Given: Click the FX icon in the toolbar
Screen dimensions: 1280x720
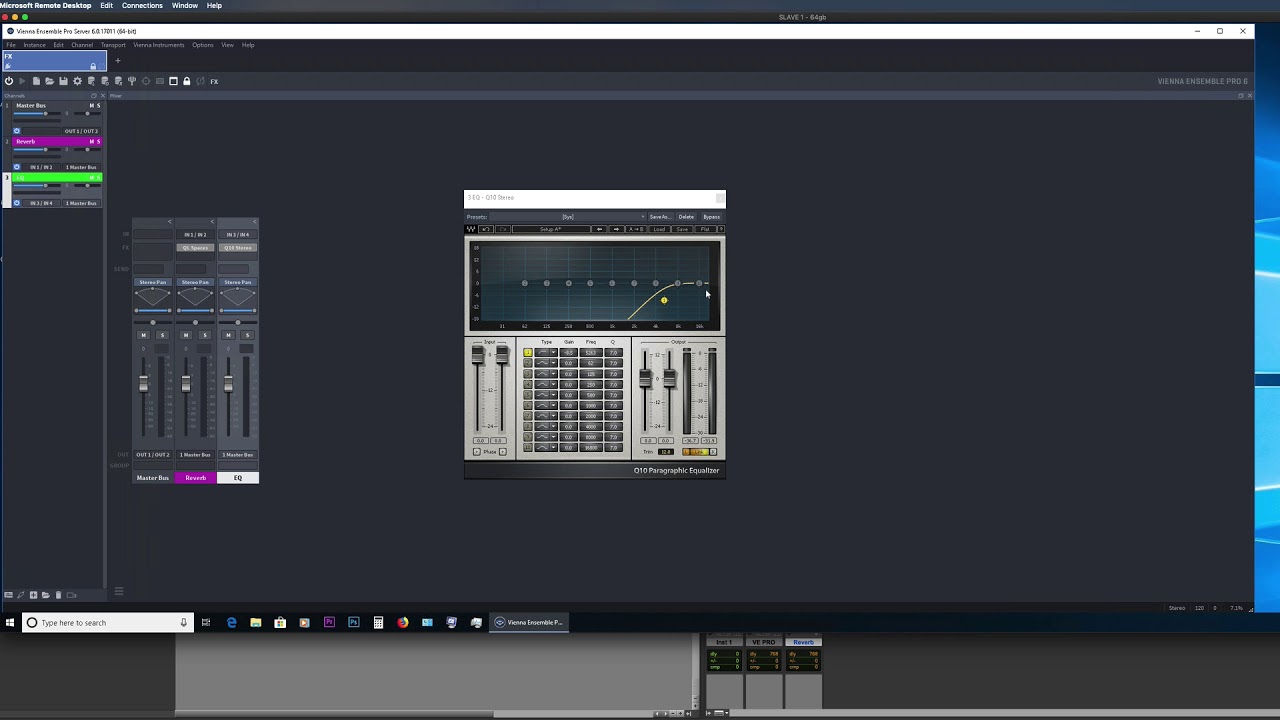Looking at the screenshot, I should point(214,81).
